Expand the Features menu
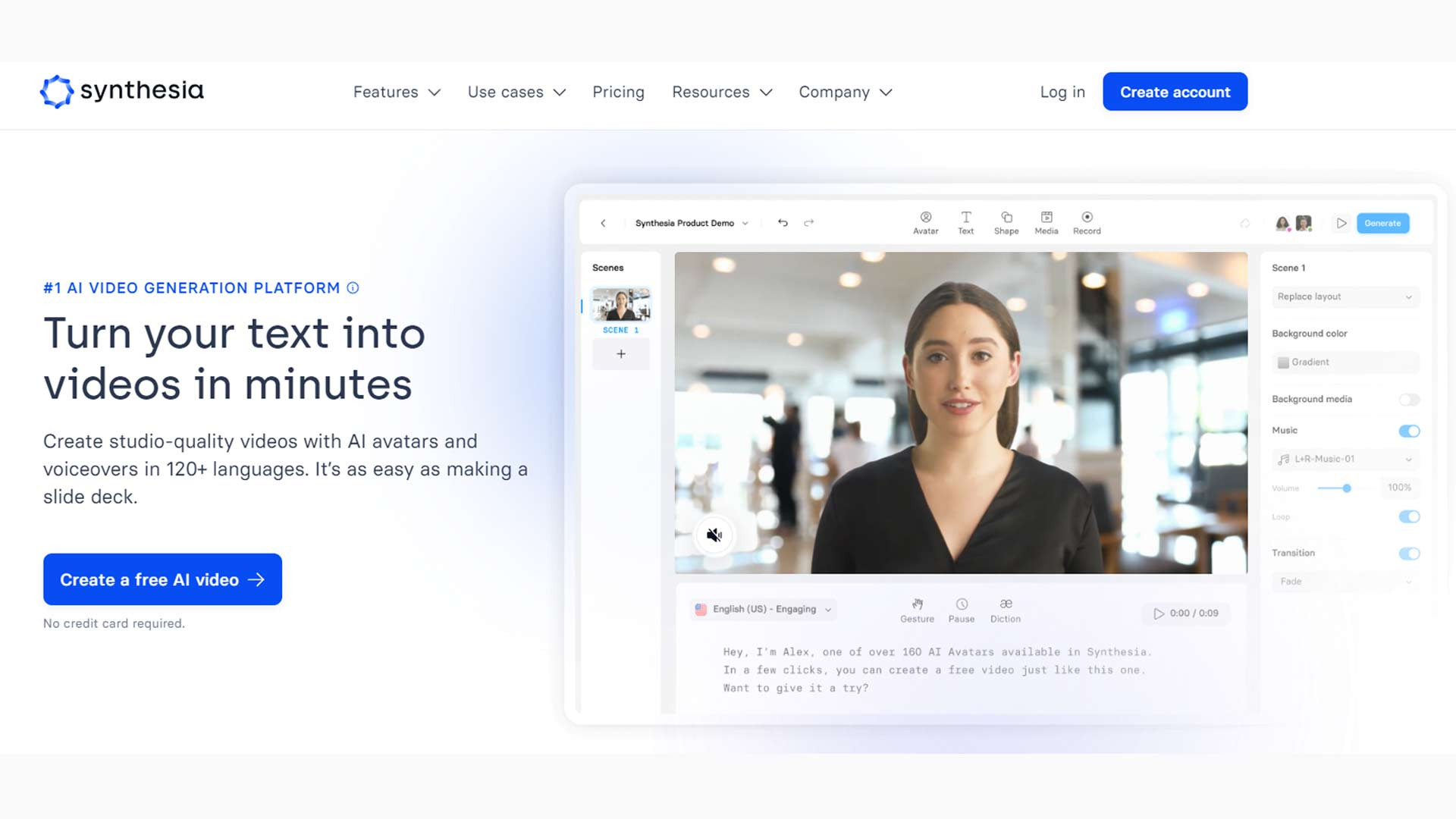Image resolution: width=1456 pixels, height=819 pixels. 396,93
